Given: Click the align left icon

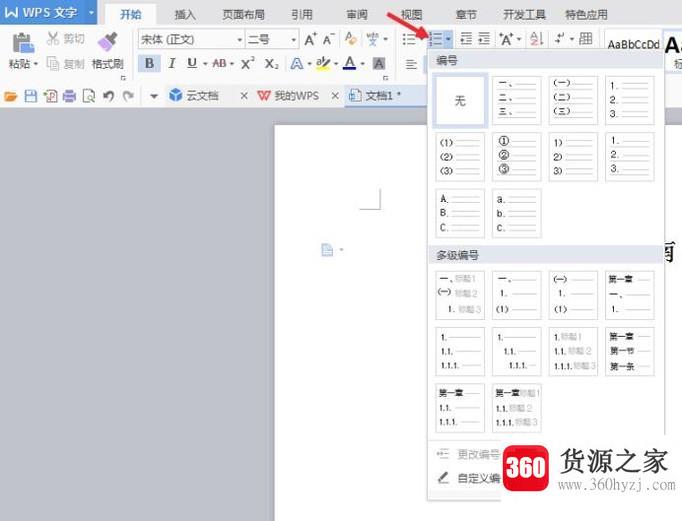Looking at the screenshot, I should pos(411,64).
